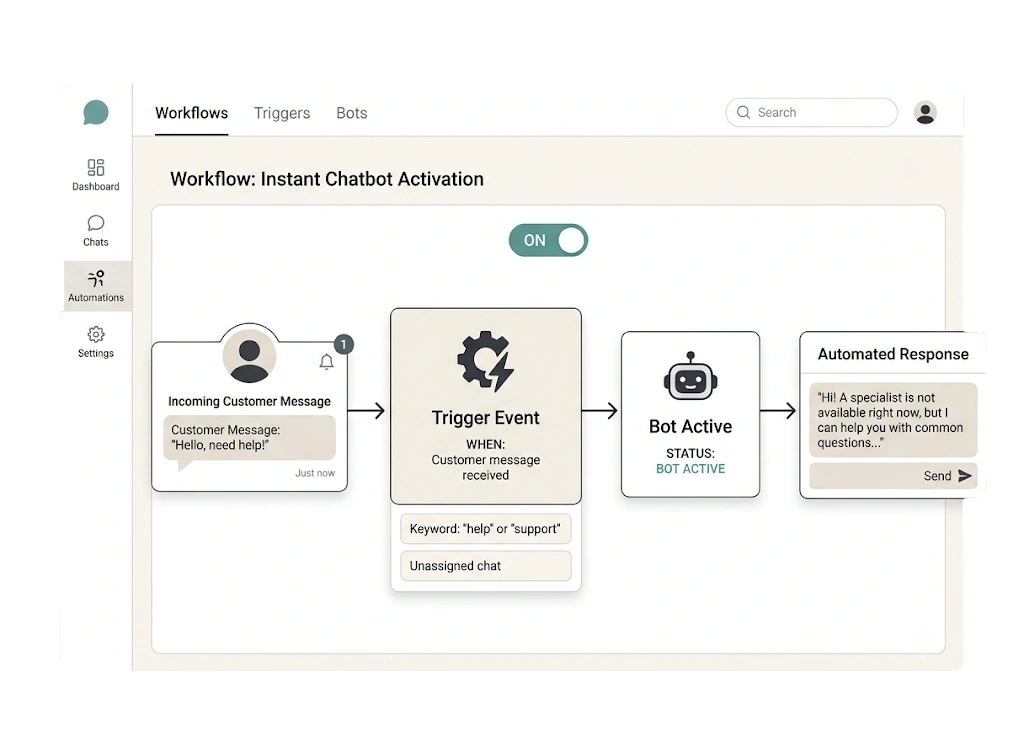Click the "Automated Response" card heading

point(893,354)
